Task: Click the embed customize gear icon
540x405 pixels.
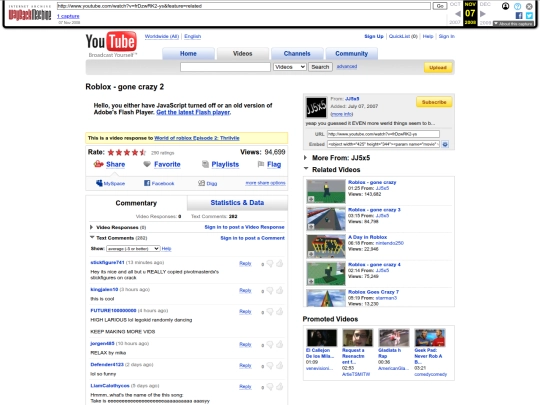Action: [445, 144]
